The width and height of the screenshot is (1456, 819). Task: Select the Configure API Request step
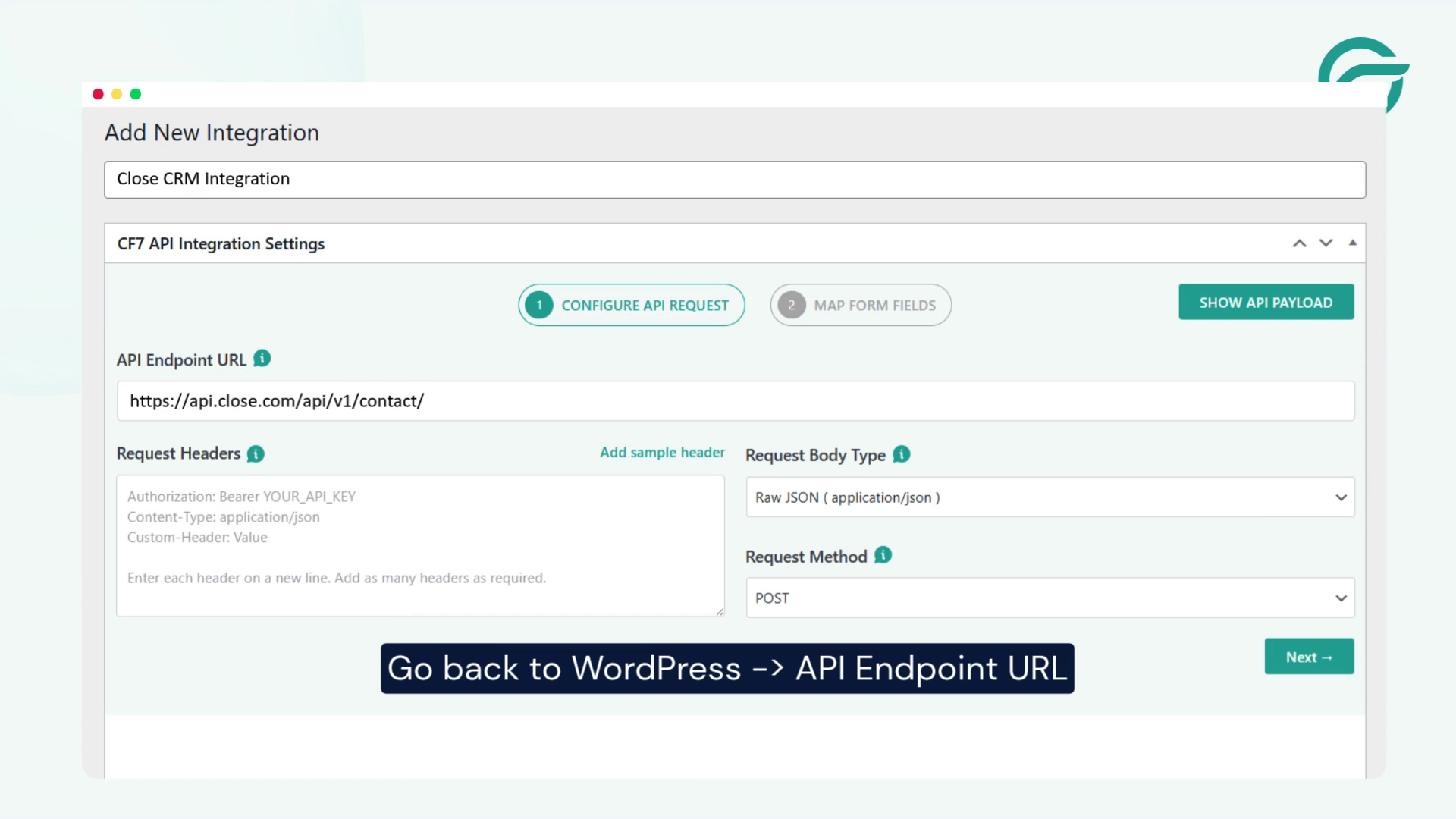(x=632, y=305)
